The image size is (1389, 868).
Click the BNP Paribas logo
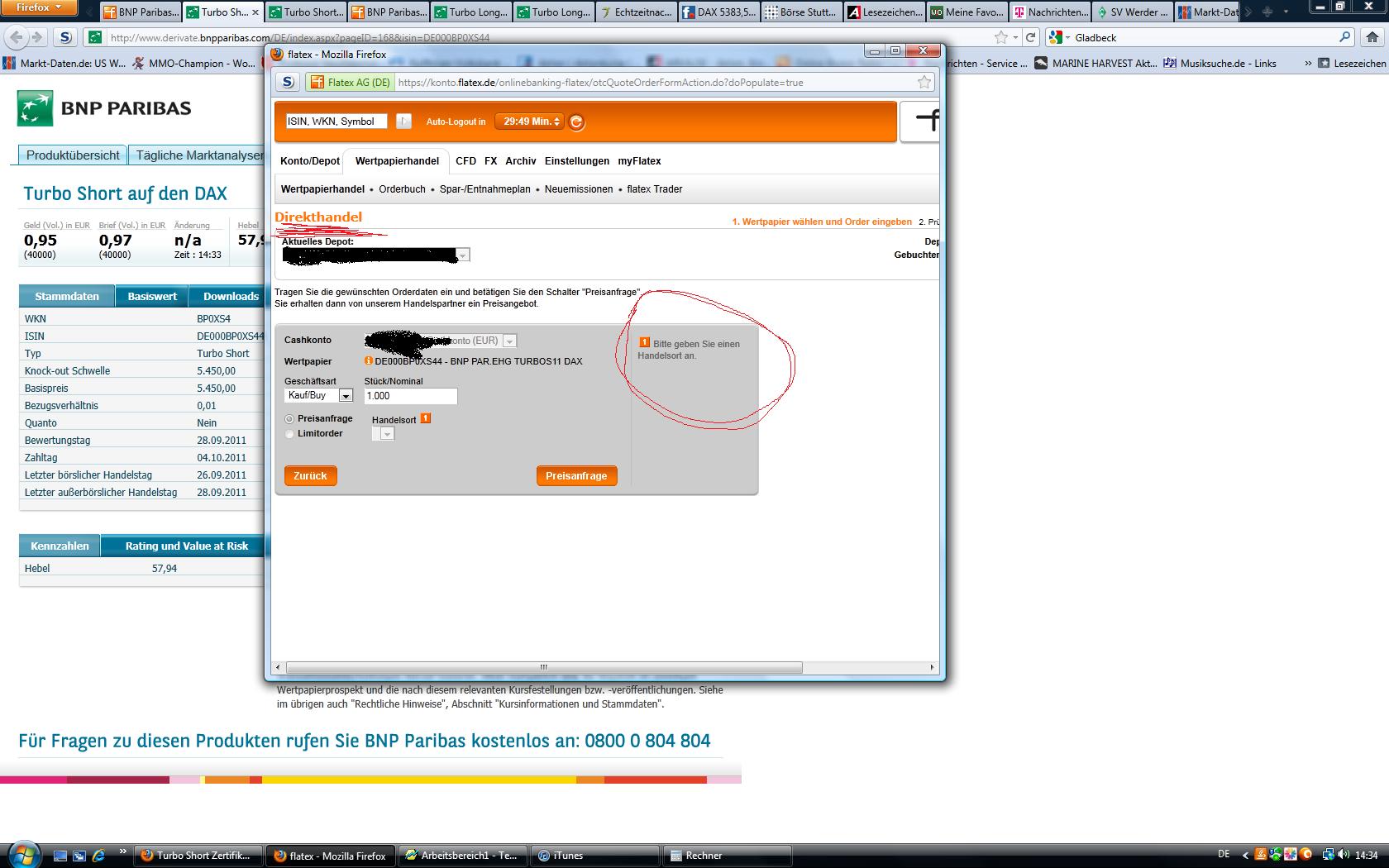[104, 108]
